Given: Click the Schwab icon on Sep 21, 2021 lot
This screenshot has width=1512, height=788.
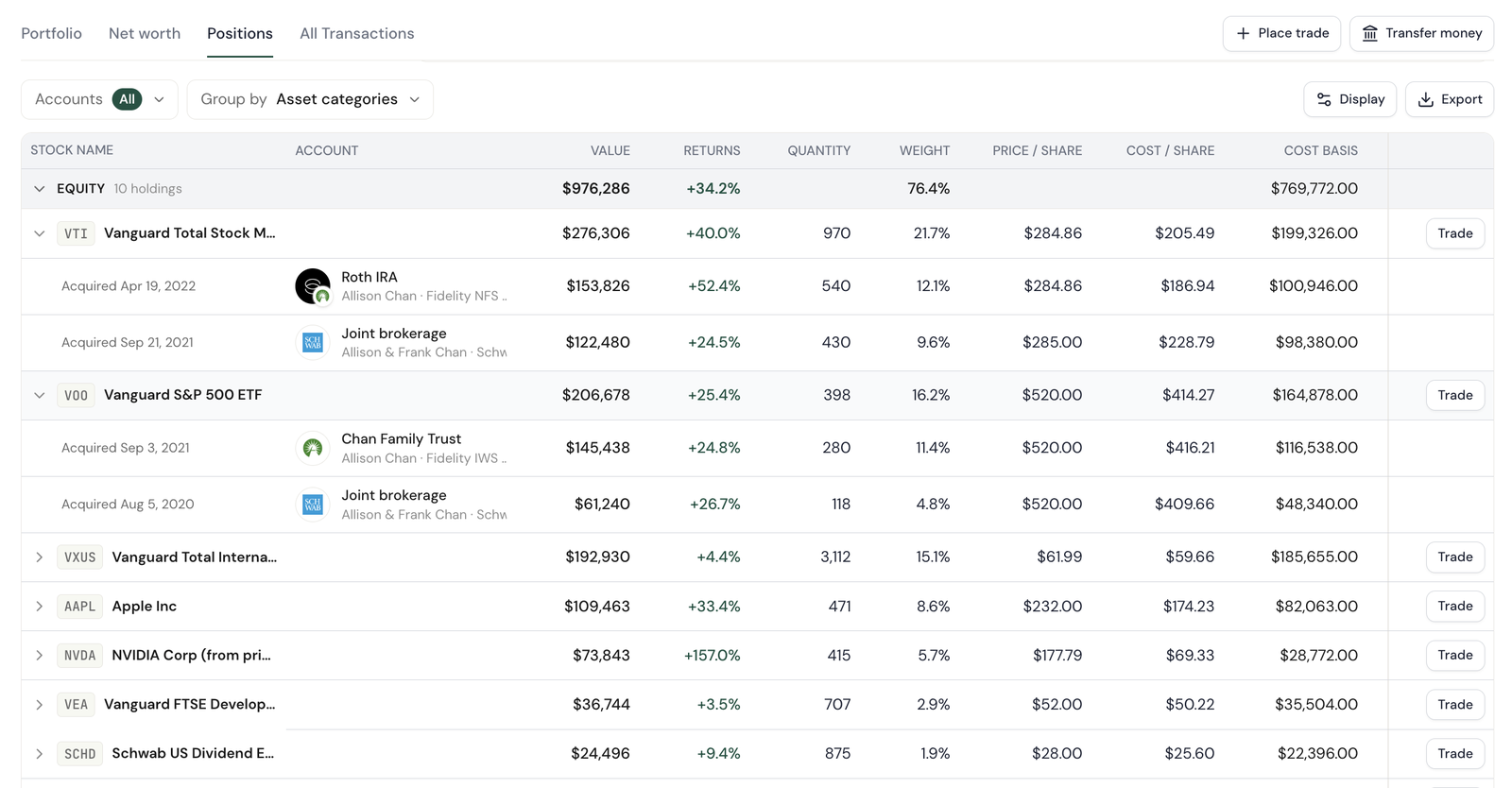Looking at the screenshot, I should tap(313, 342).
